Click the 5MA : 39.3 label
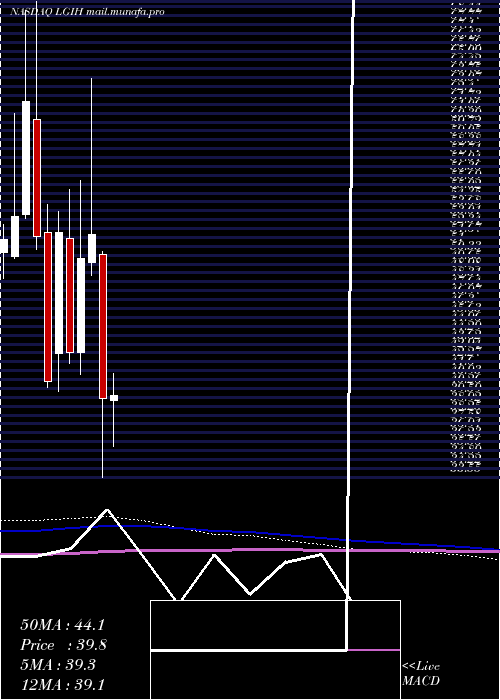500x700 pixels. click(58, 665)
